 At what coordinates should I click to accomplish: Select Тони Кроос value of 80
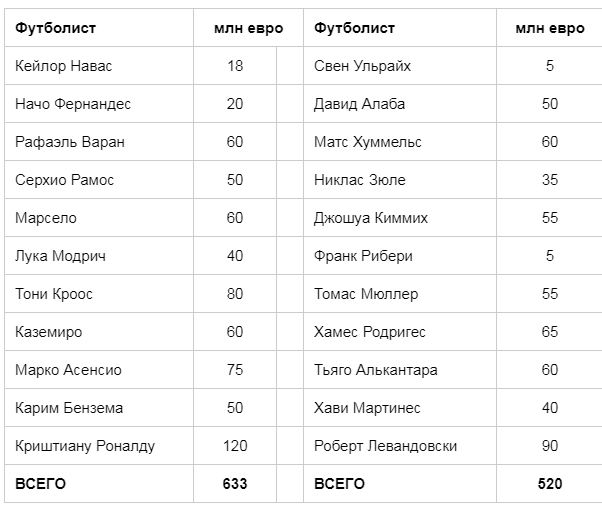point(235,294)
